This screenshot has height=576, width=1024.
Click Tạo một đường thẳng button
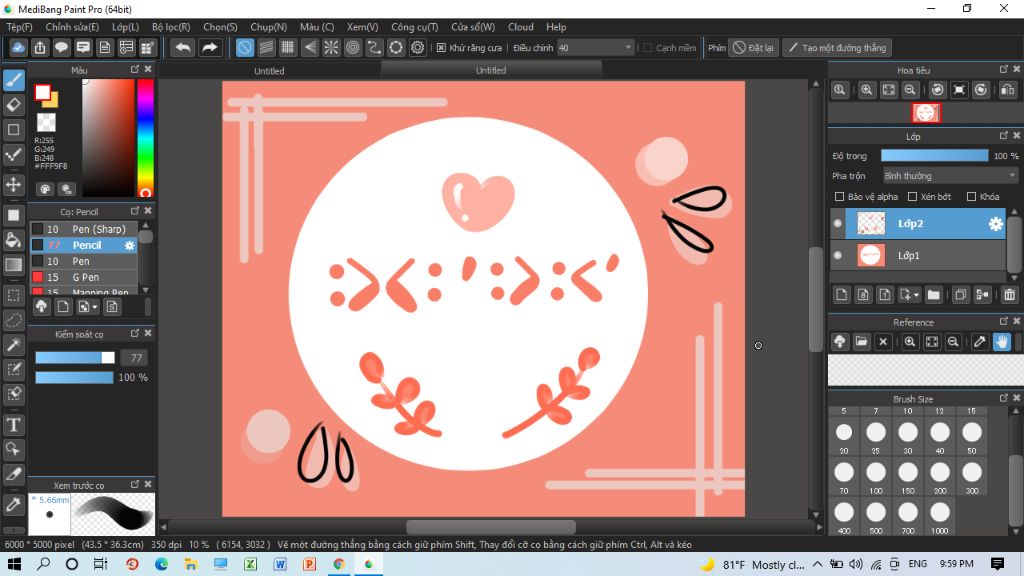click(837, 48)
